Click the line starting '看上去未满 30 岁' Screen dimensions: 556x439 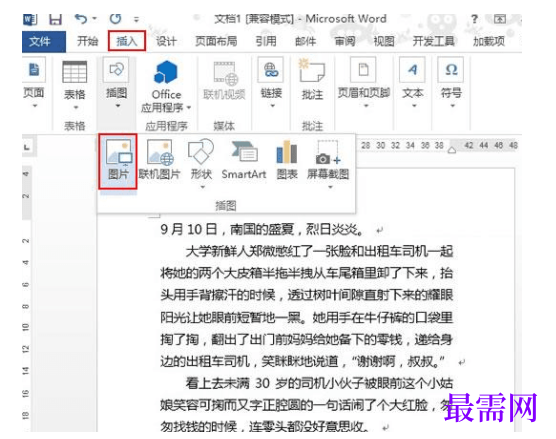[x=319, y=383]
